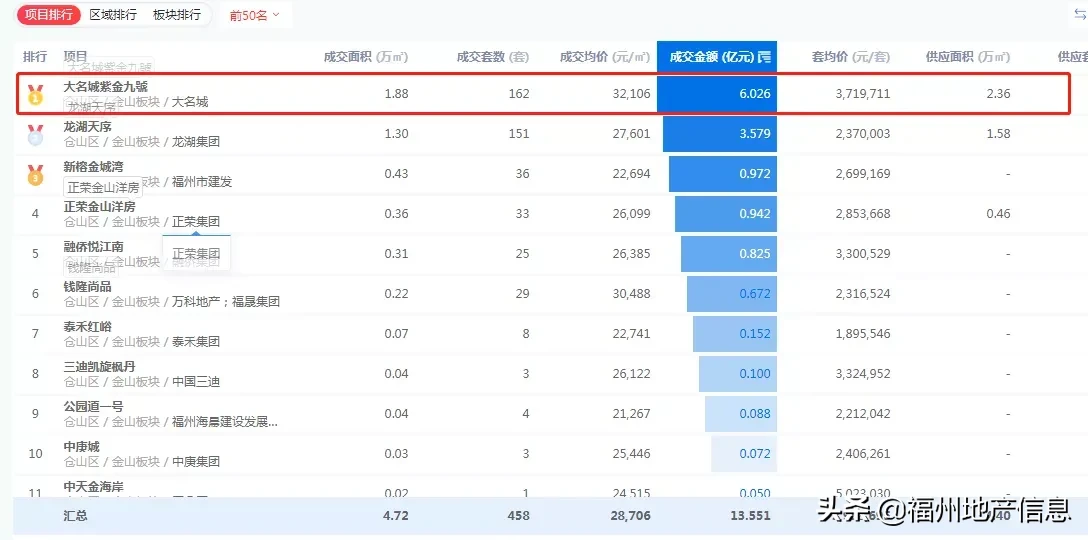
Task: Click the 0.825 成交金额 bar
Action: 729,253
